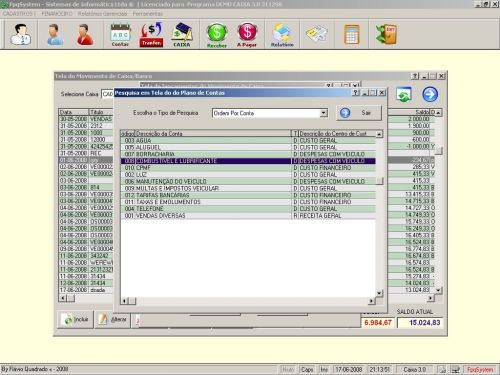Image resolution: width=500 pixels, height=375 pixels.
Task: Select cash row dated 30-05-2008 VENDAS
Action: (86, 119)
